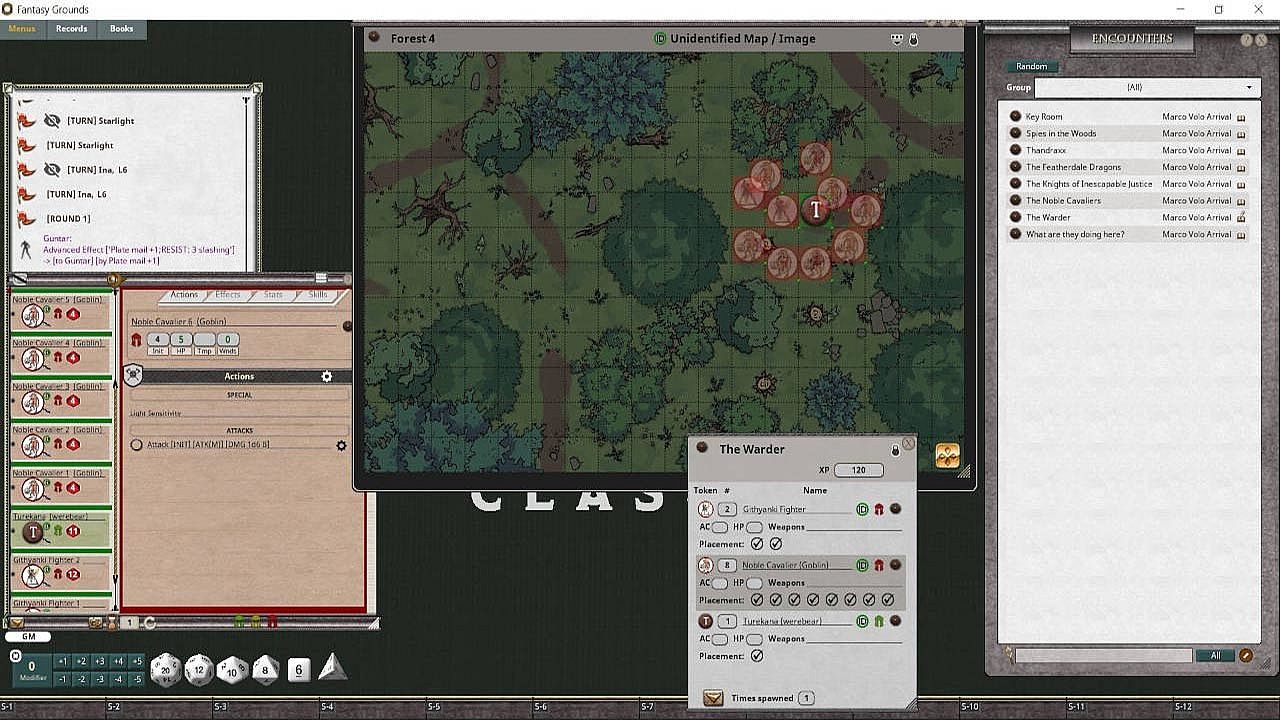Click the XP field in The Warder
The width and height of the screenshot is (1280, 720).
[x=858, y=470]
